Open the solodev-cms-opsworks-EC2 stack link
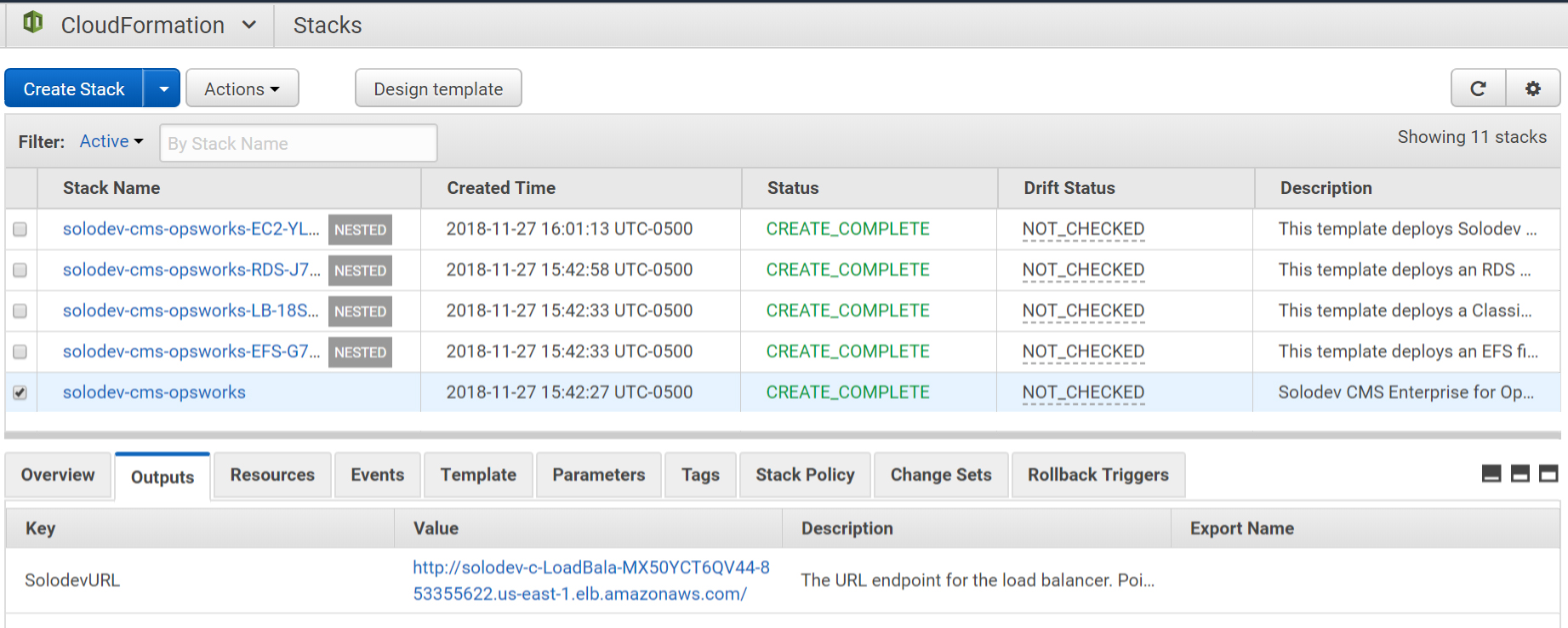The image size is (1568, 628). 191,229
